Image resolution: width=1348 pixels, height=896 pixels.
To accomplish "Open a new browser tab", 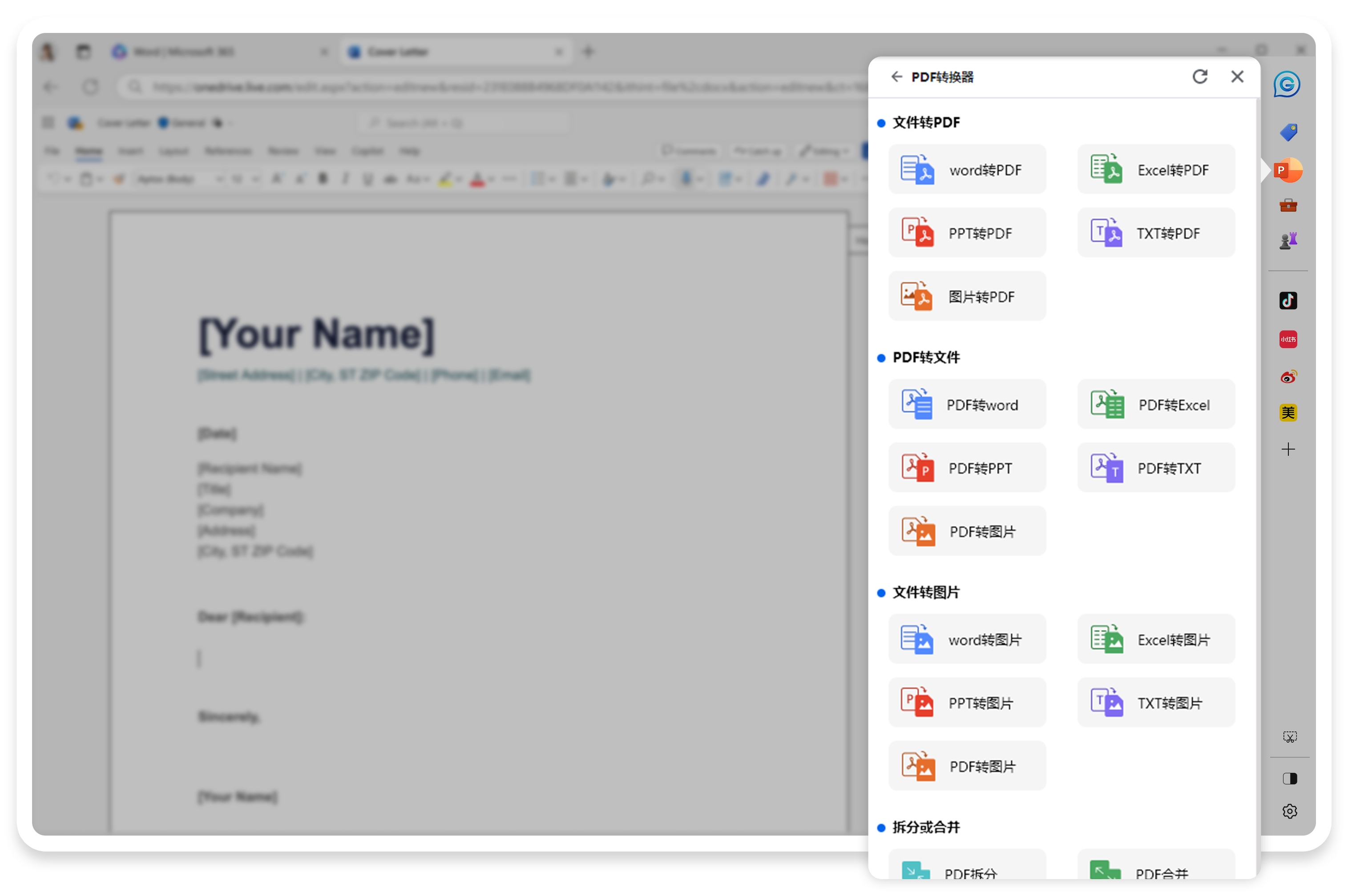I will pos(588,52).
